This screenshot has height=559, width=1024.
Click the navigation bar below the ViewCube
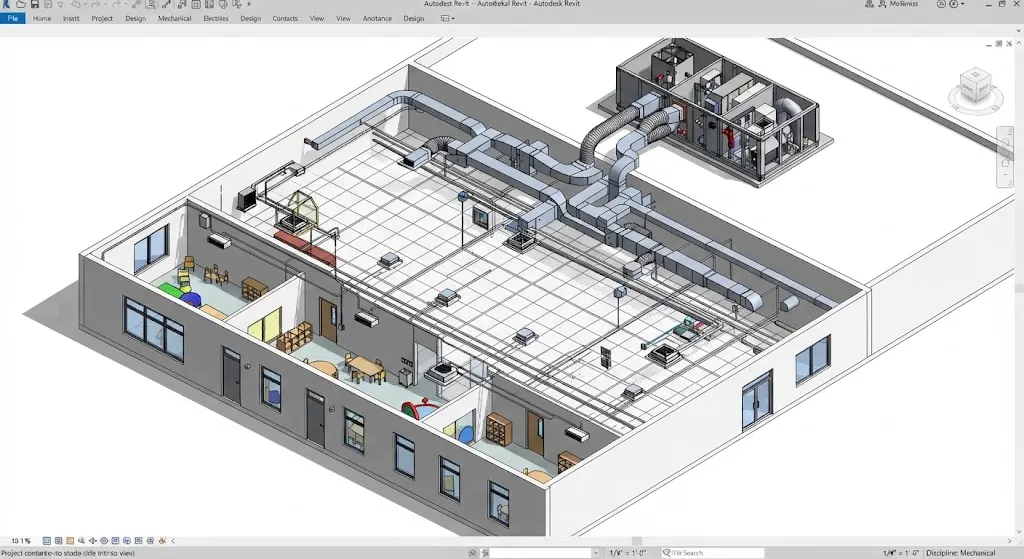(1005, 157)
